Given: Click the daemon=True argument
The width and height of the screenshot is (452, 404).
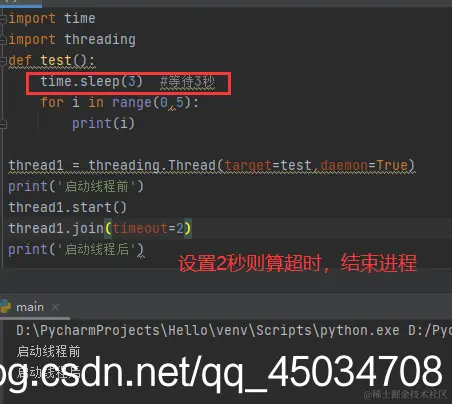Looking at the screenshot, I should (364, 165).
